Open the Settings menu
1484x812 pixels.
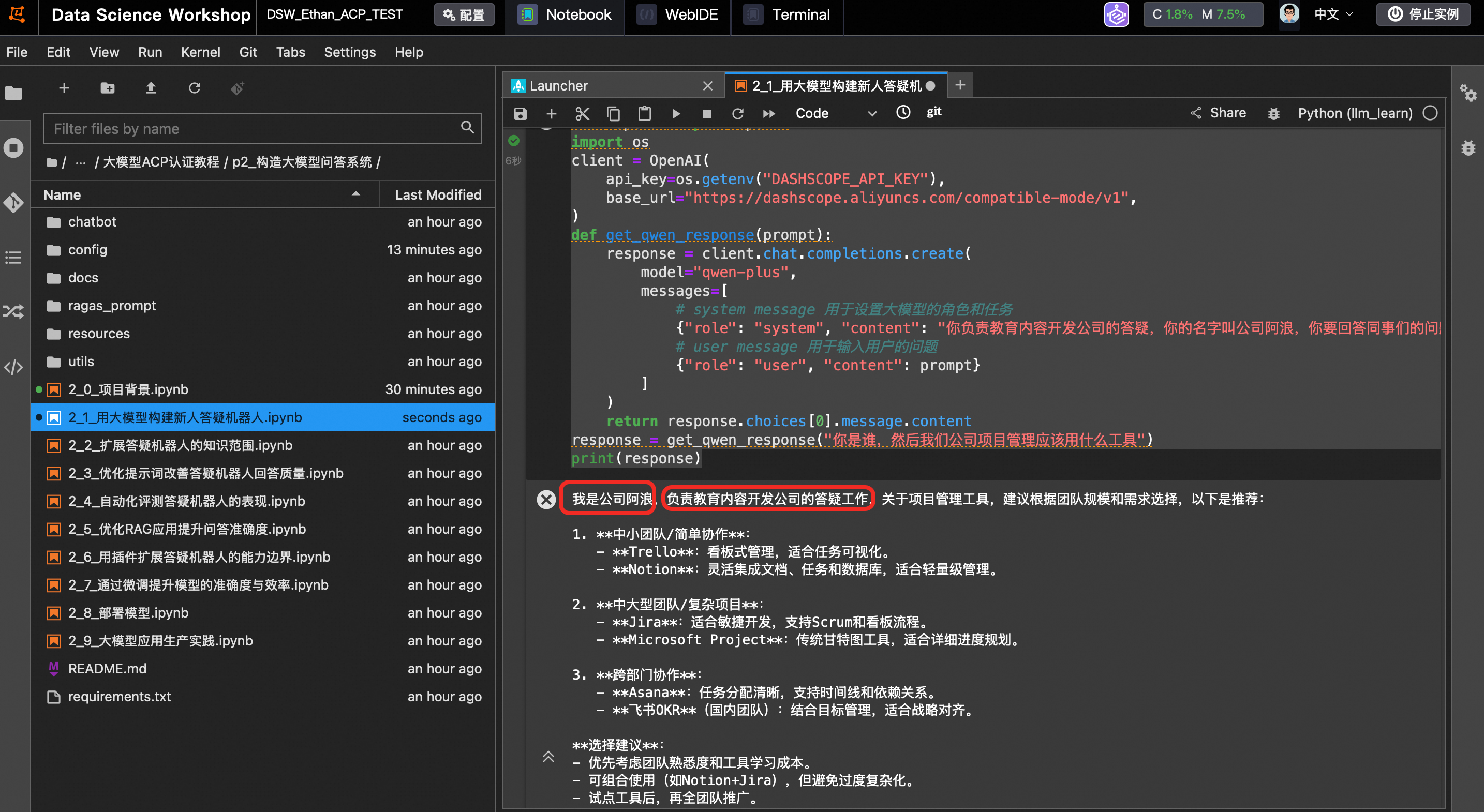[350, 52]
